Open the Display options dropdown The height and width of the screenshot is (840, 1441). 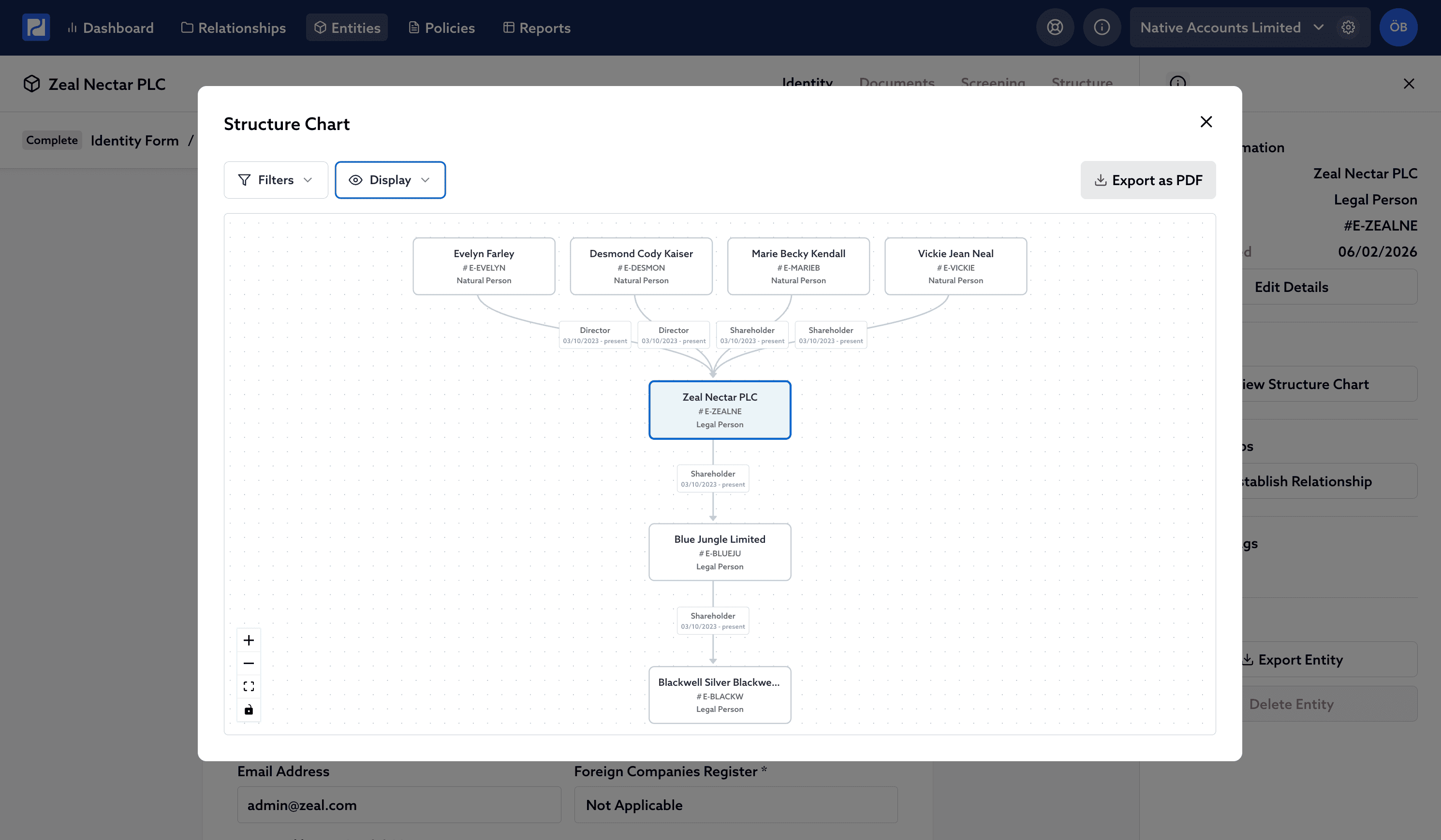[x=390, y=180]
